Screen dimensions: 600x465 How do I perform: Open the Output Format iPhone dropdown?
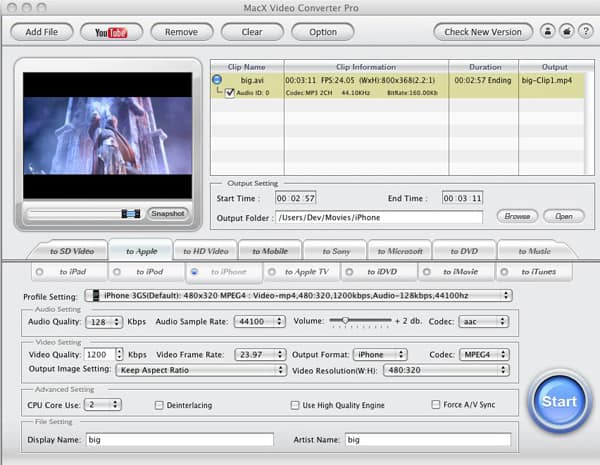(380, 354)
